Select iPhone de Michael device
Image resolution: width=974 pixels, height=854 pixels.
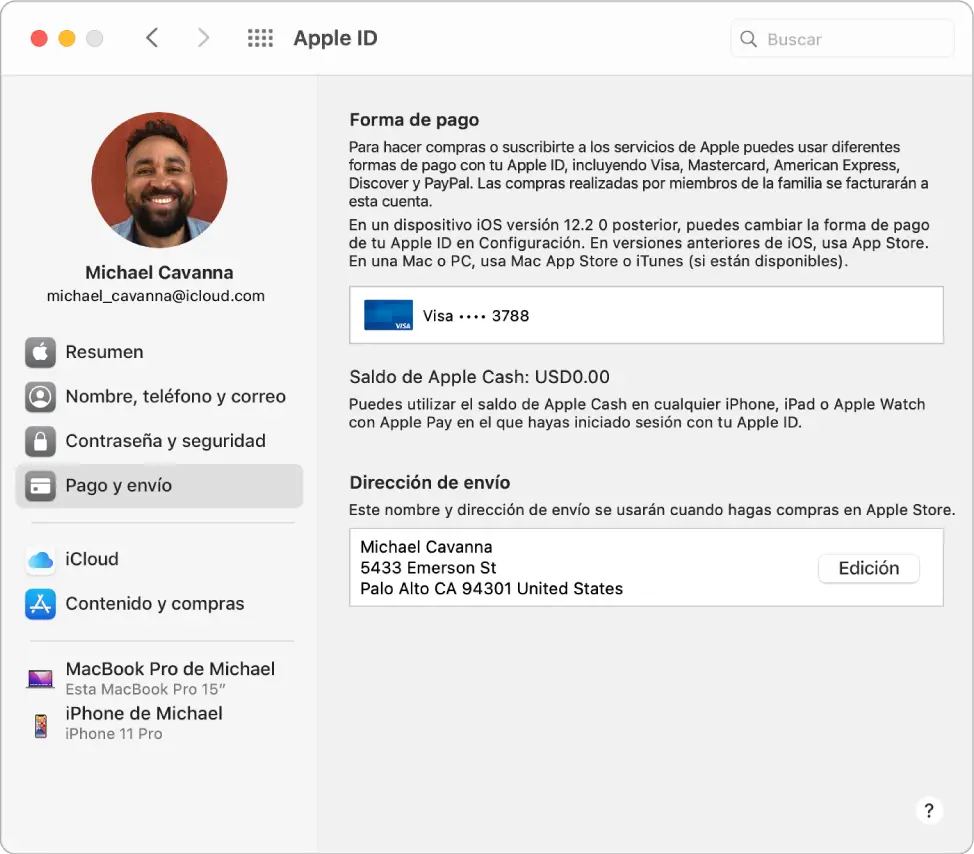click(159, 723)
